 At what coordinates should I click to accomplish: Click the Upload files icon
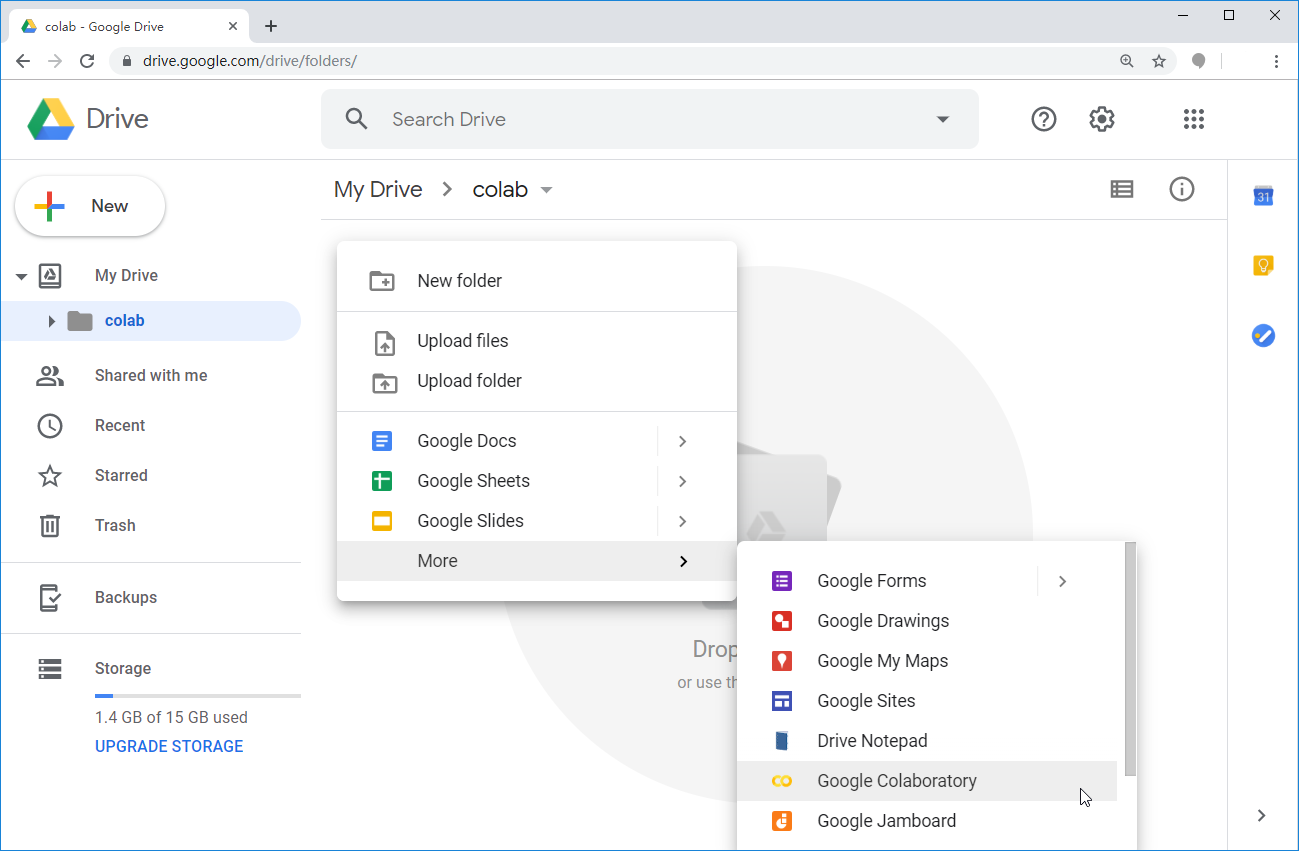click(x=384, y=342)
